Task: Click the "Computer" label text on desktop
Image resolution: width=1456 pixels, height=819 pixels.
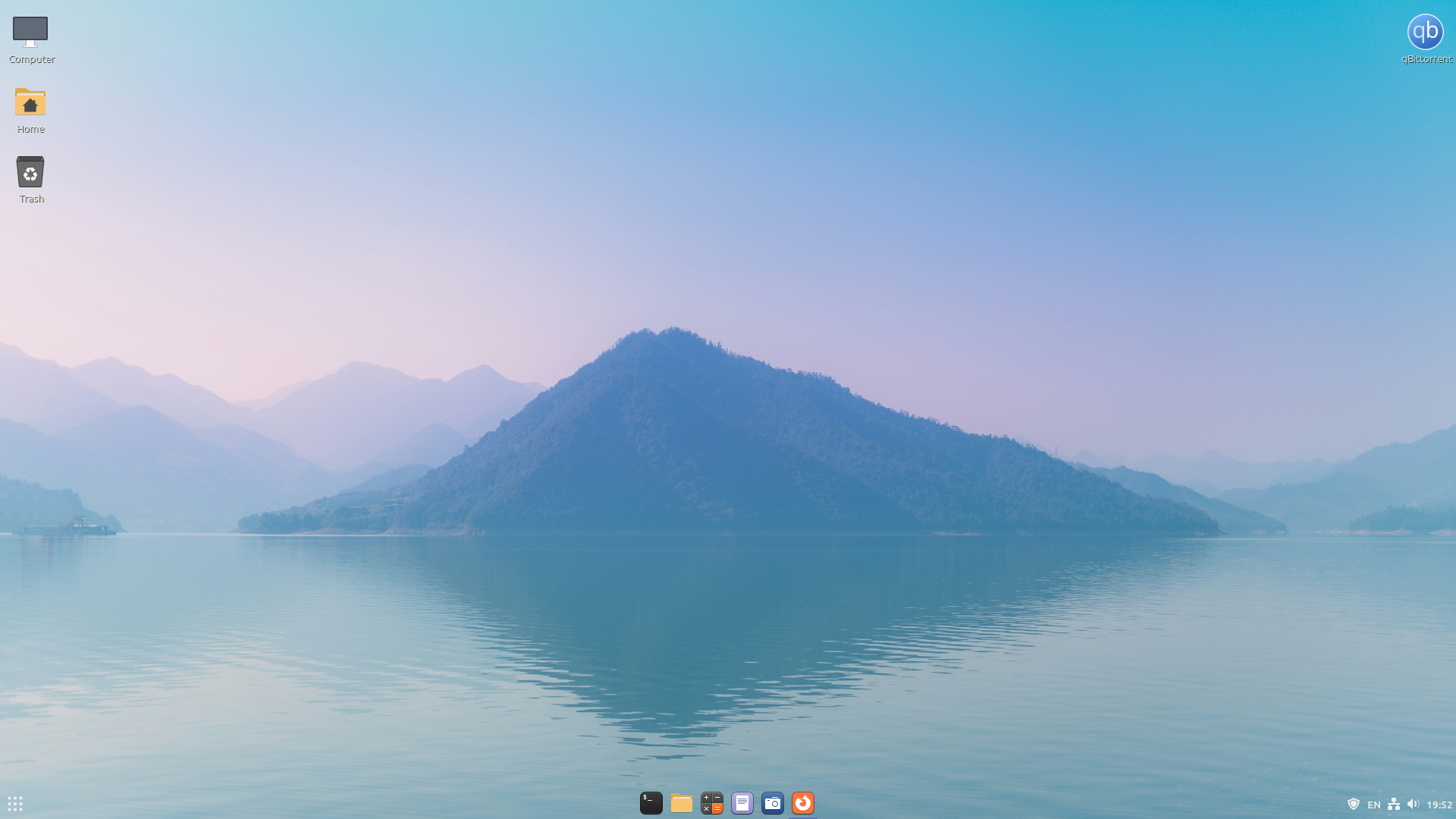Action: point(32,59)
